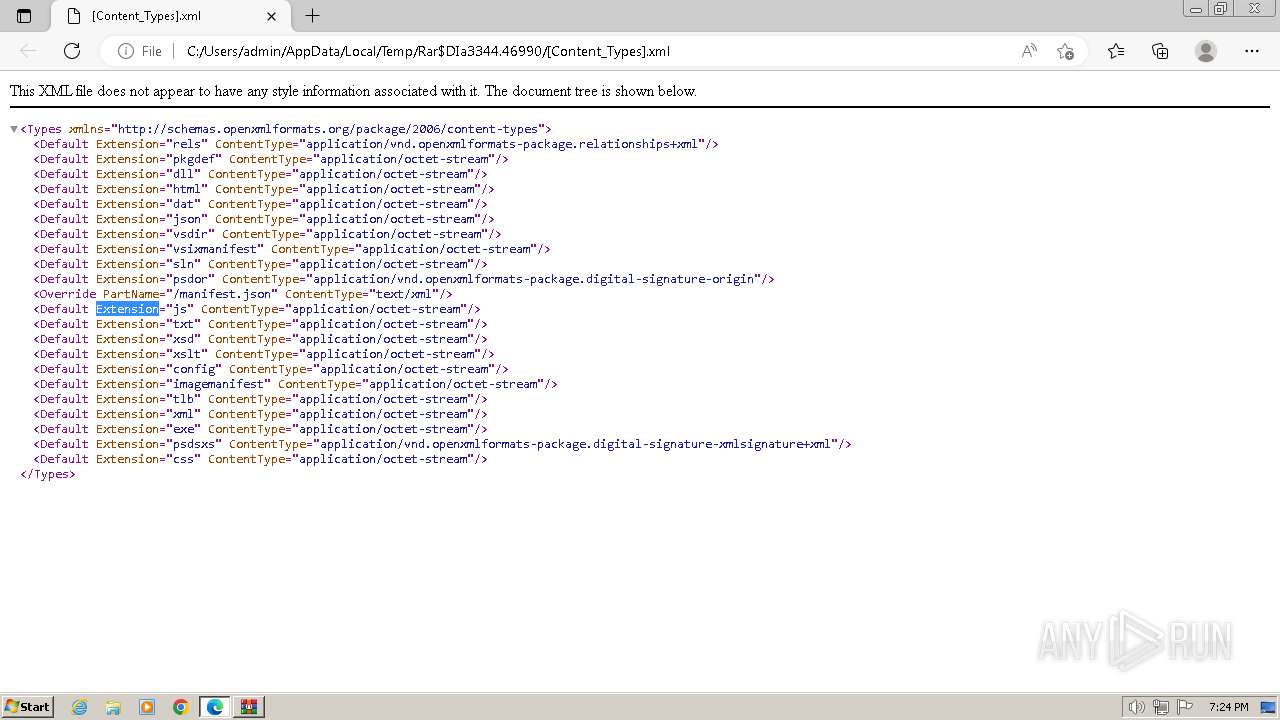Click the 'xml' extension row
This screenshot has height=720, width=1280.
pyautogui.click(x=261, y=414)
